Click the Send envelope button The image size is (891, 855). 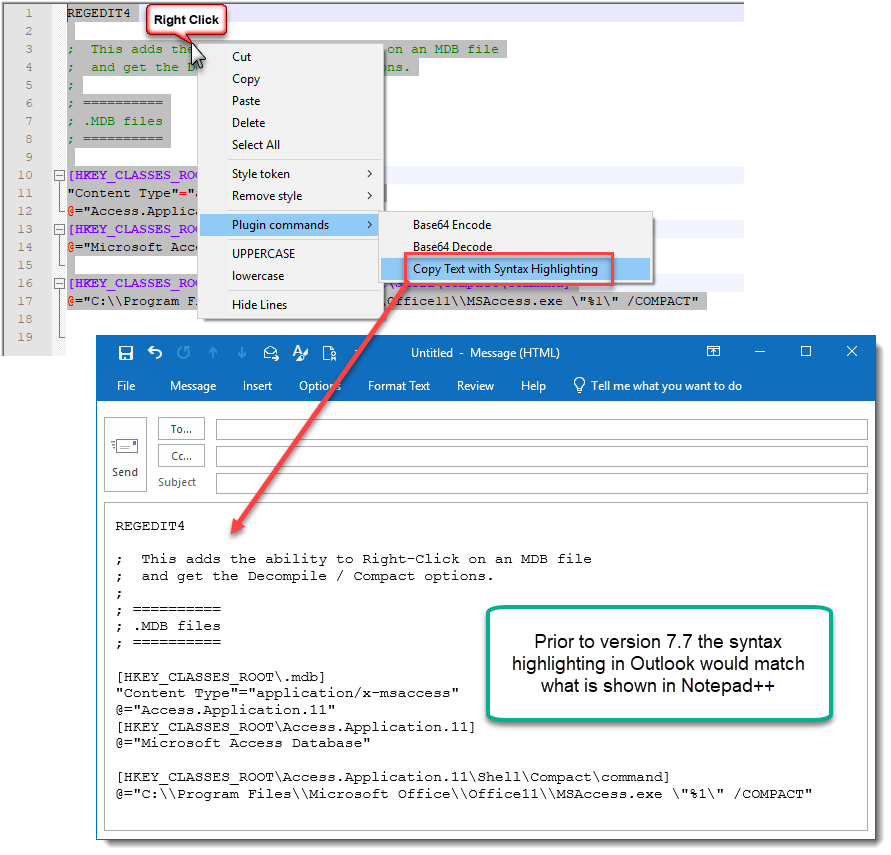[125, 454]
